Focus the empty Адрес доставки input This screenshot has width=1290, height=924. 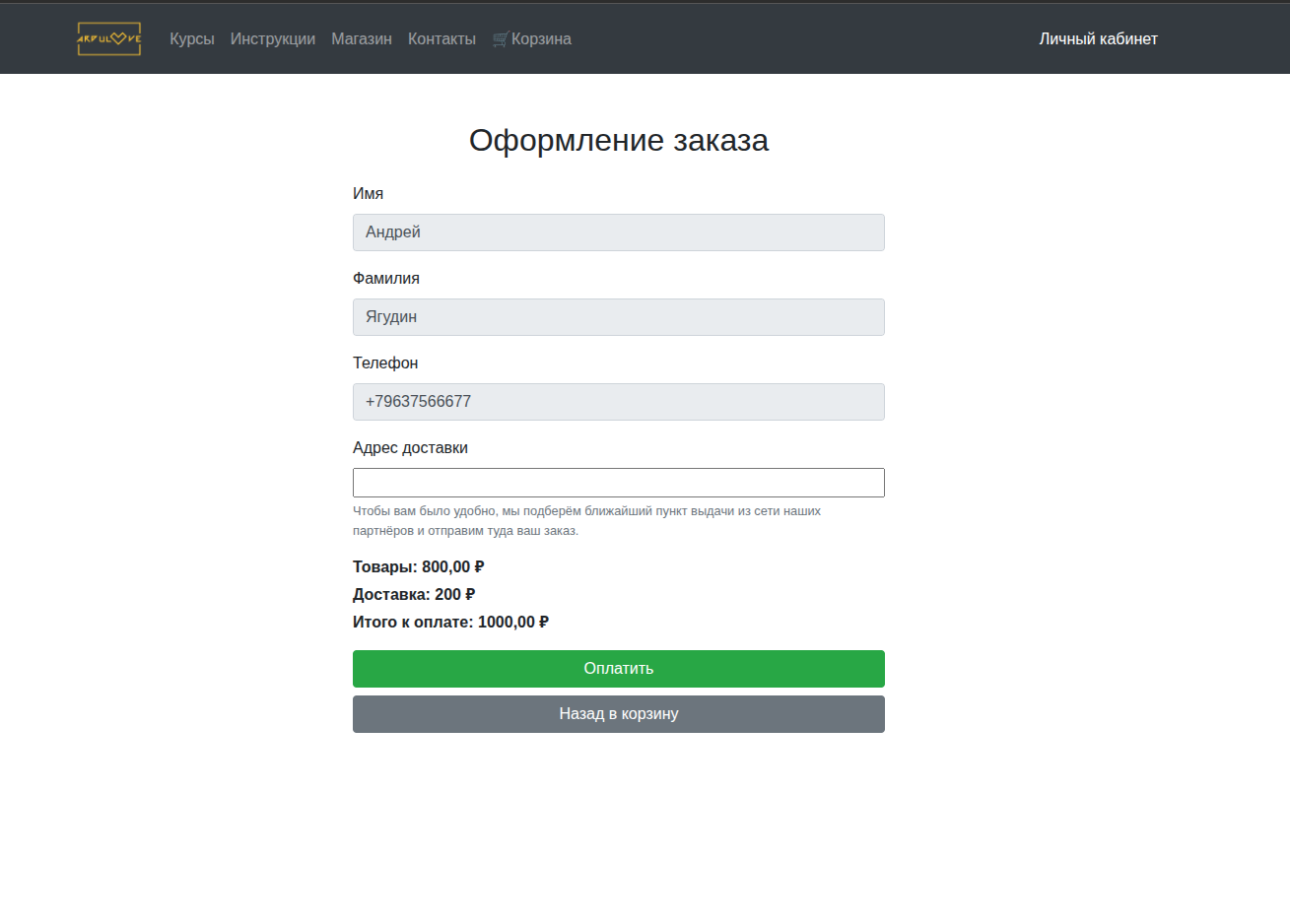618,483
